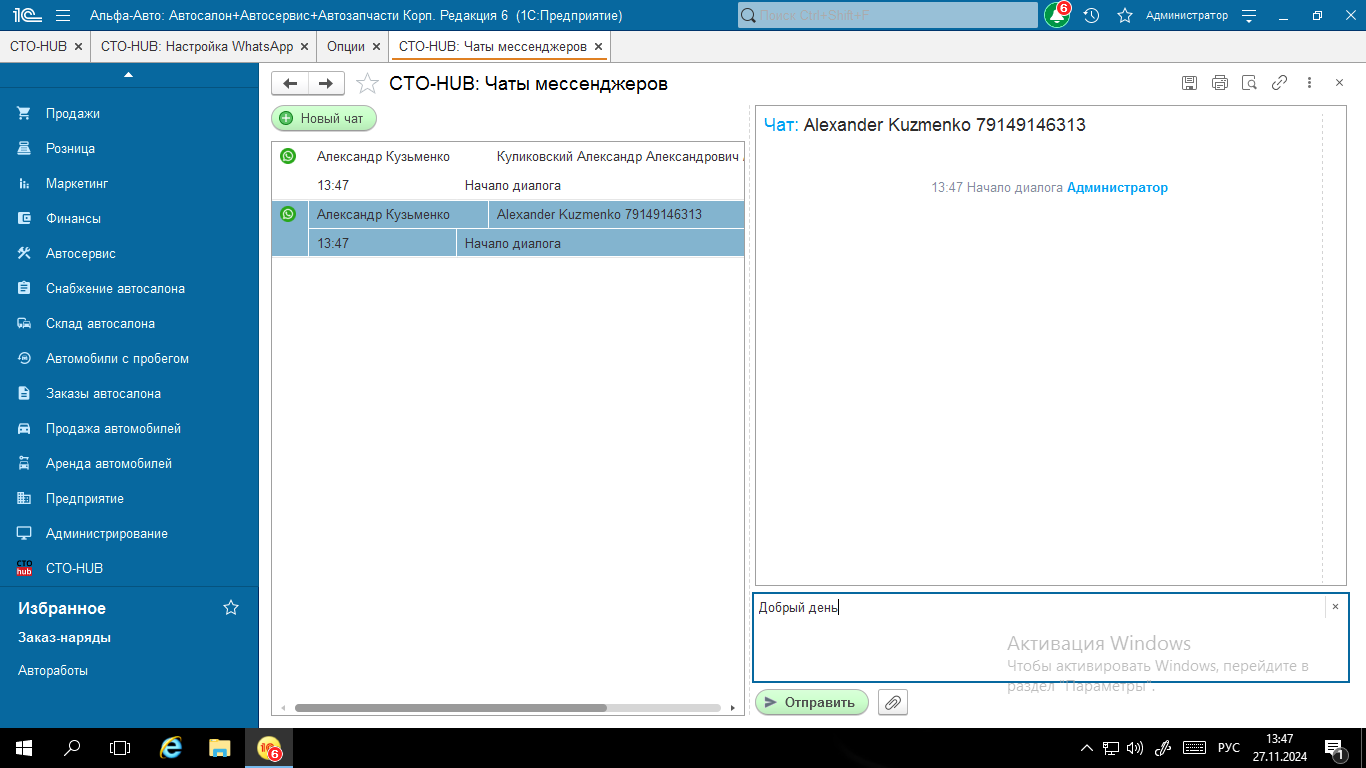Open the Автомобили с пробегом section
1366x768 pixels.
tap(129, 359)
